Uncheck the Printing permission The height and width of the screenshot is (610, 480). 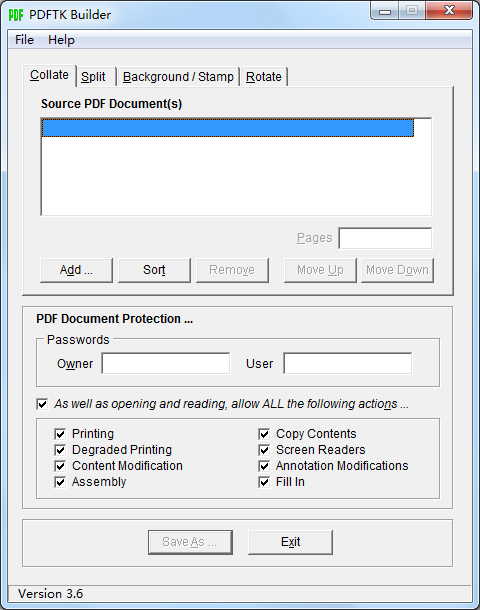(x=60, y=434)
